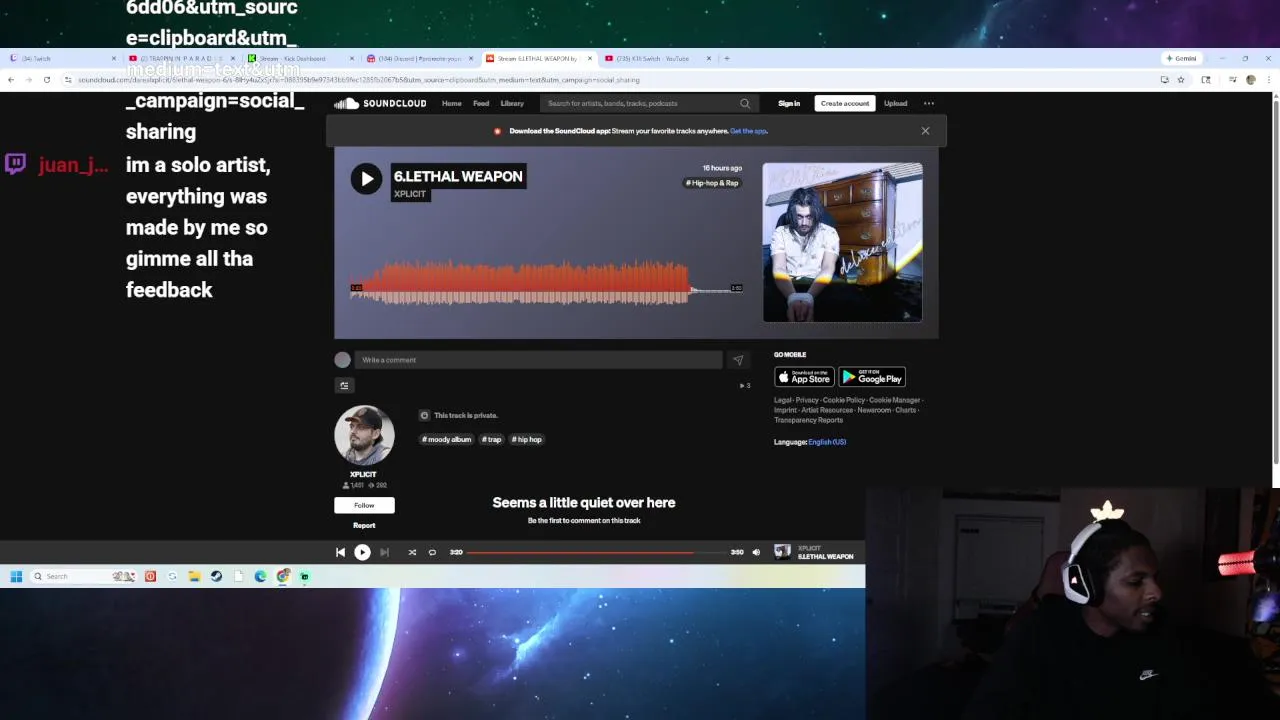Open the XPLICIT artist name above waveform

(x=410, y=194)
